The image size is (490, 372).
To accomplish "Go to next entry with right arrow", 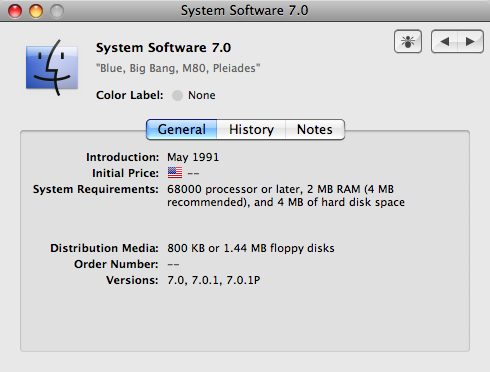I will tap(470, 42).
